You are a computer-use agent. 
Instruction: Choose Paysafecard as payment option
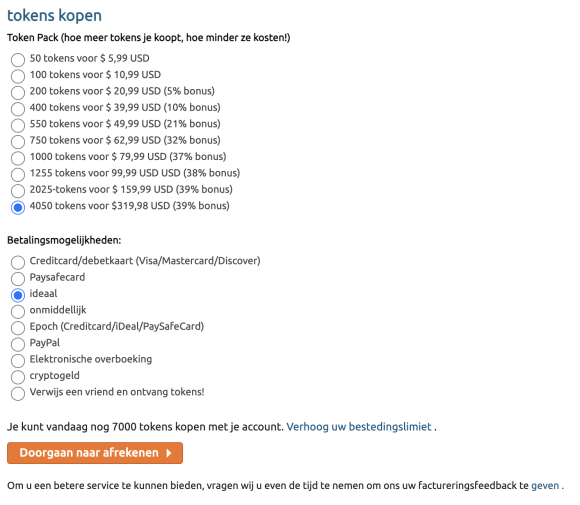[x=18, y=279]
